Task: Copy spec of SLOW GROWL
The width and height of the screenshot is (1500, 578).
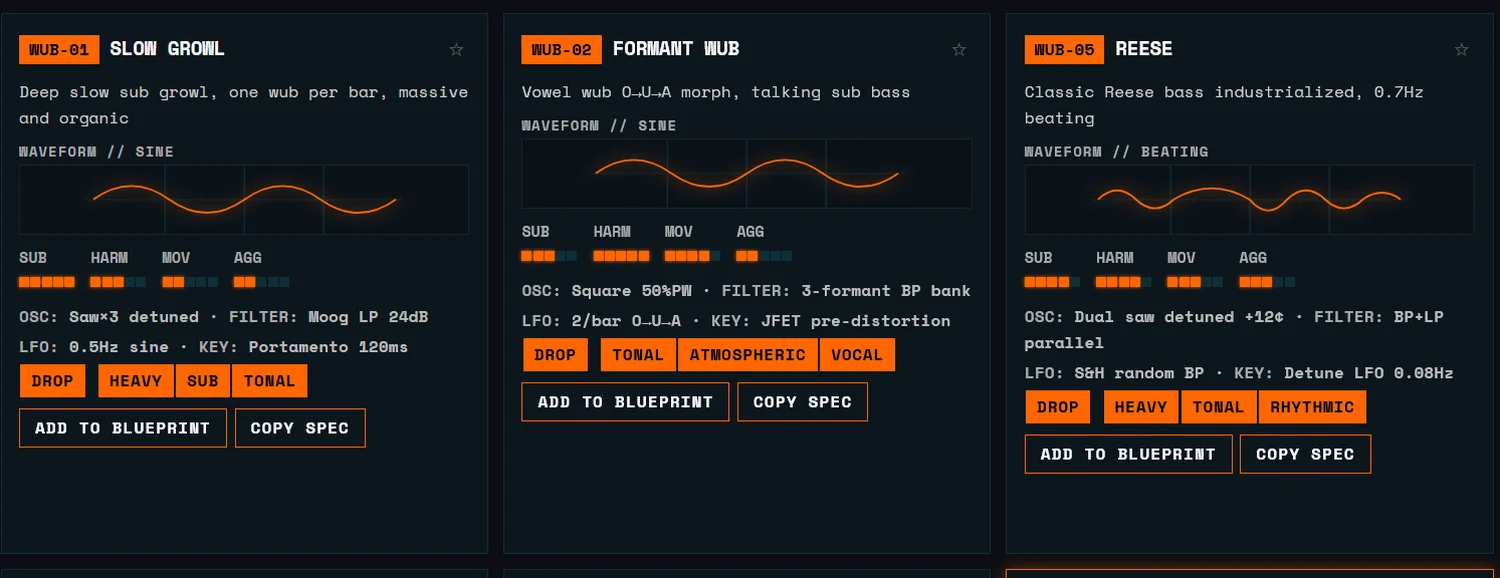Action: point(300,428)
